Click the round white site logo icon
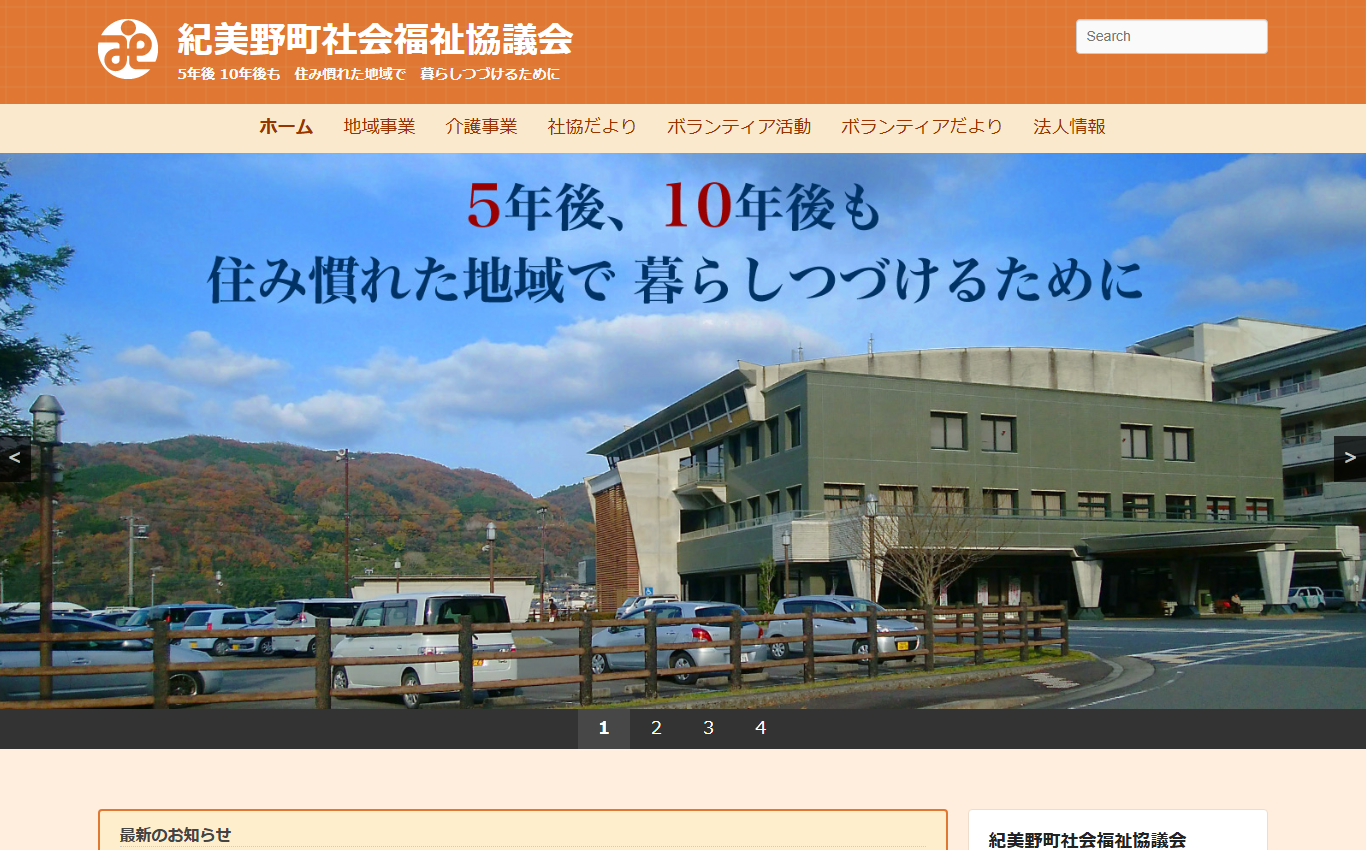The height and width of the screenshot is (850, 1366). (x=128, y=49)
